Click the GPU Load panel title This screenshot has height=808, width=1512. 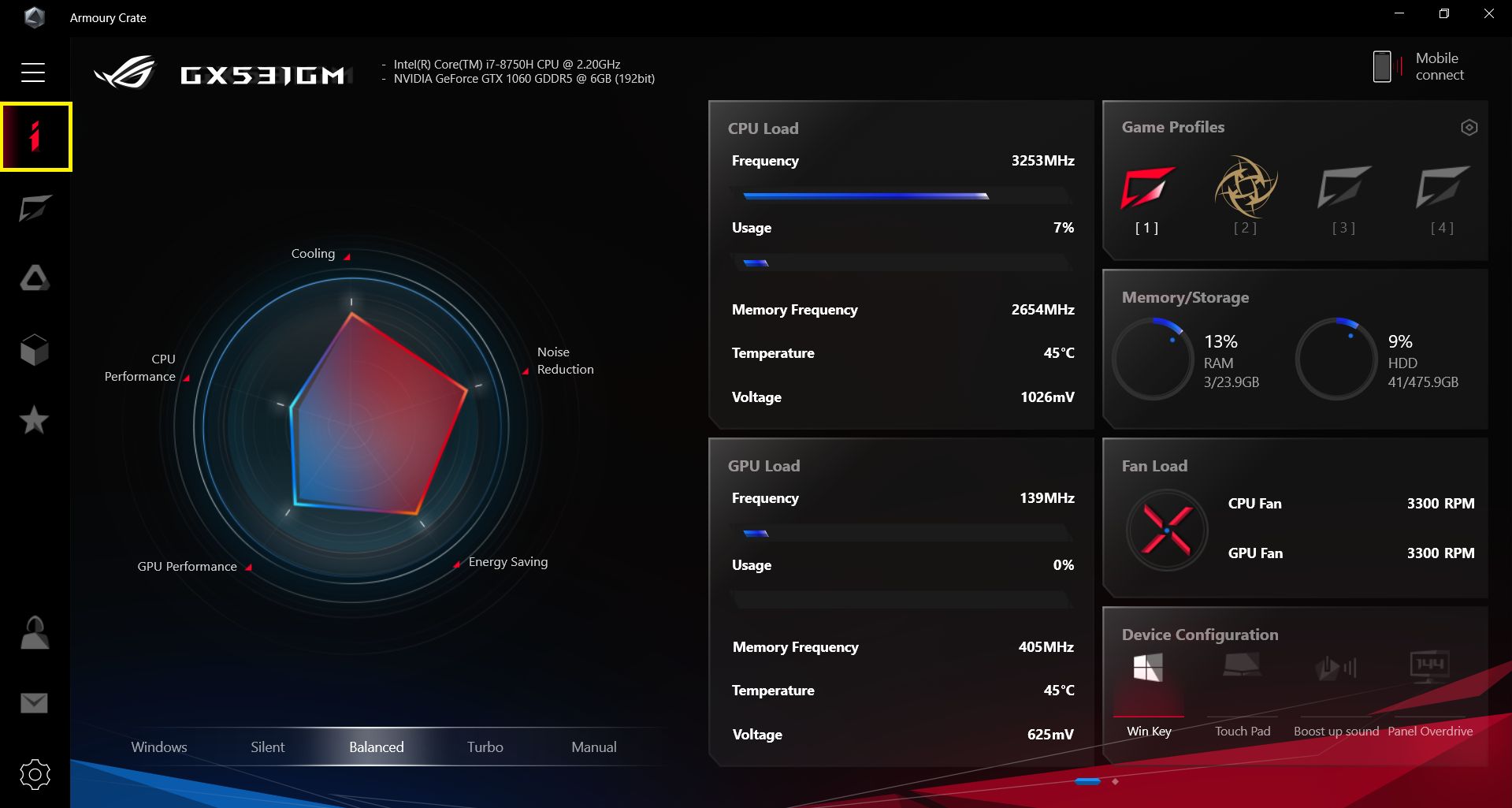pyautogui.click(x=763, y=466)
